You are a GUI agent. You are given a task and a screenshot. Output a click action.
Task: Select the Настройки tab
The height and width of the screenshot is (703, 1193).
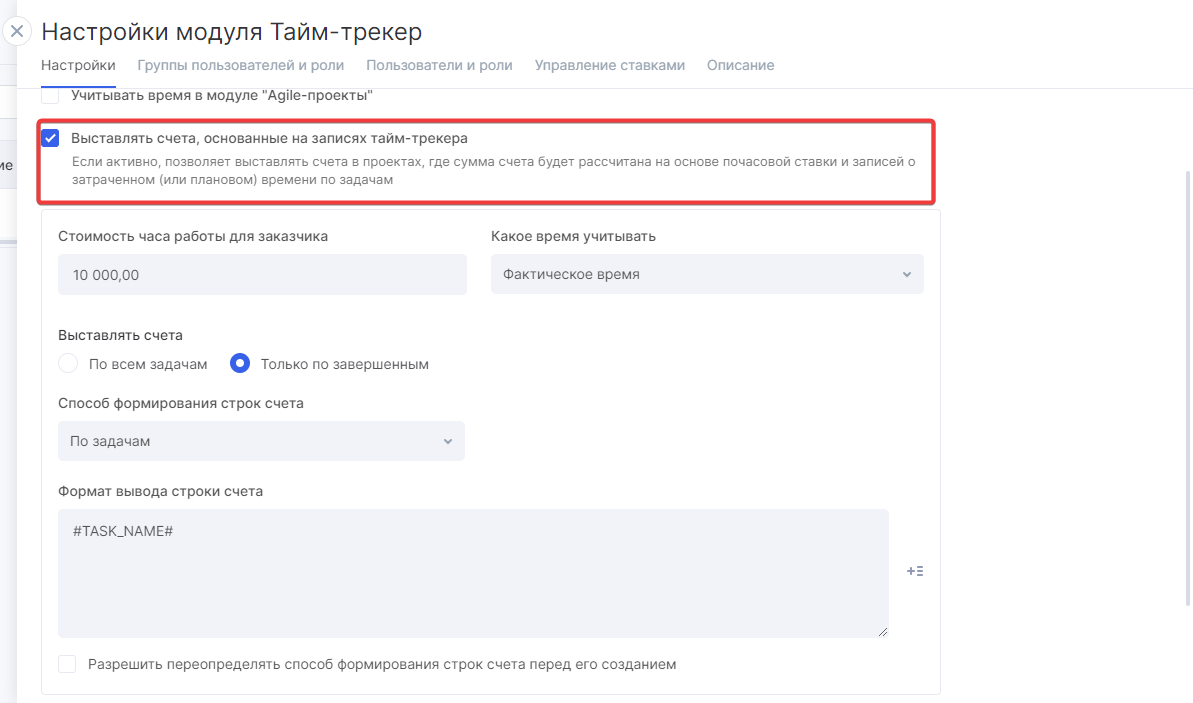78,65
